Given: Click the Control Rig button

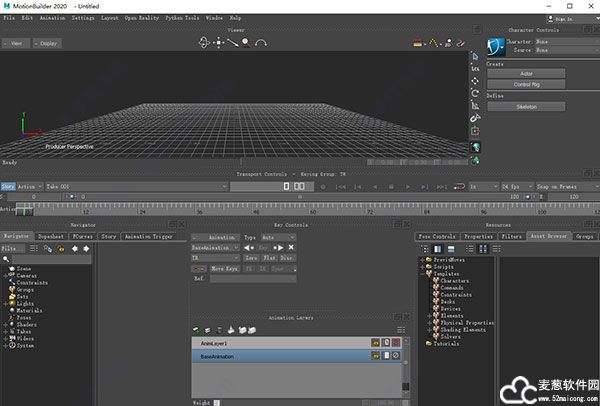Looking at the screenshot, I should pos(526,83).
